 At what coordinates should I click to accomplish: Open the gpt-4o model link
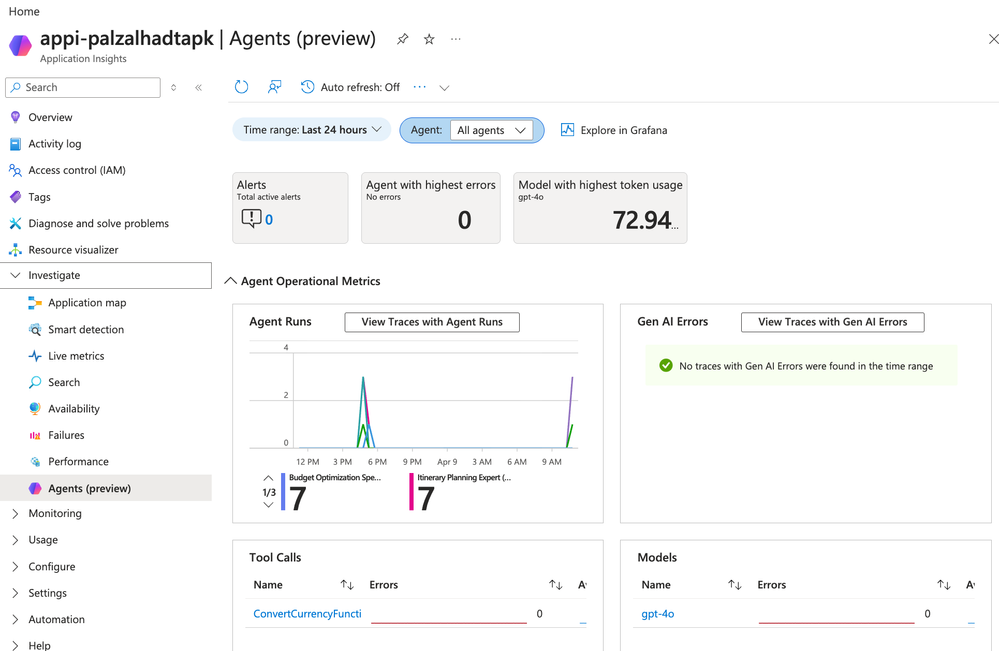click(x=658, y=614)
